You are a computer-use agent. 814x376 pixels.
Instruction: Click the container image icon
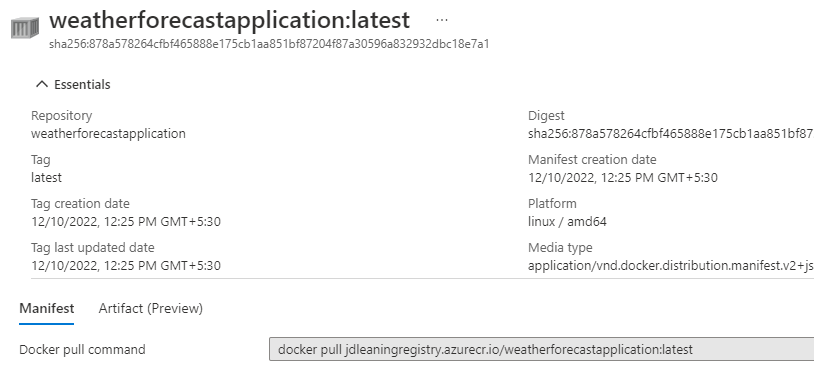point(25,28)
